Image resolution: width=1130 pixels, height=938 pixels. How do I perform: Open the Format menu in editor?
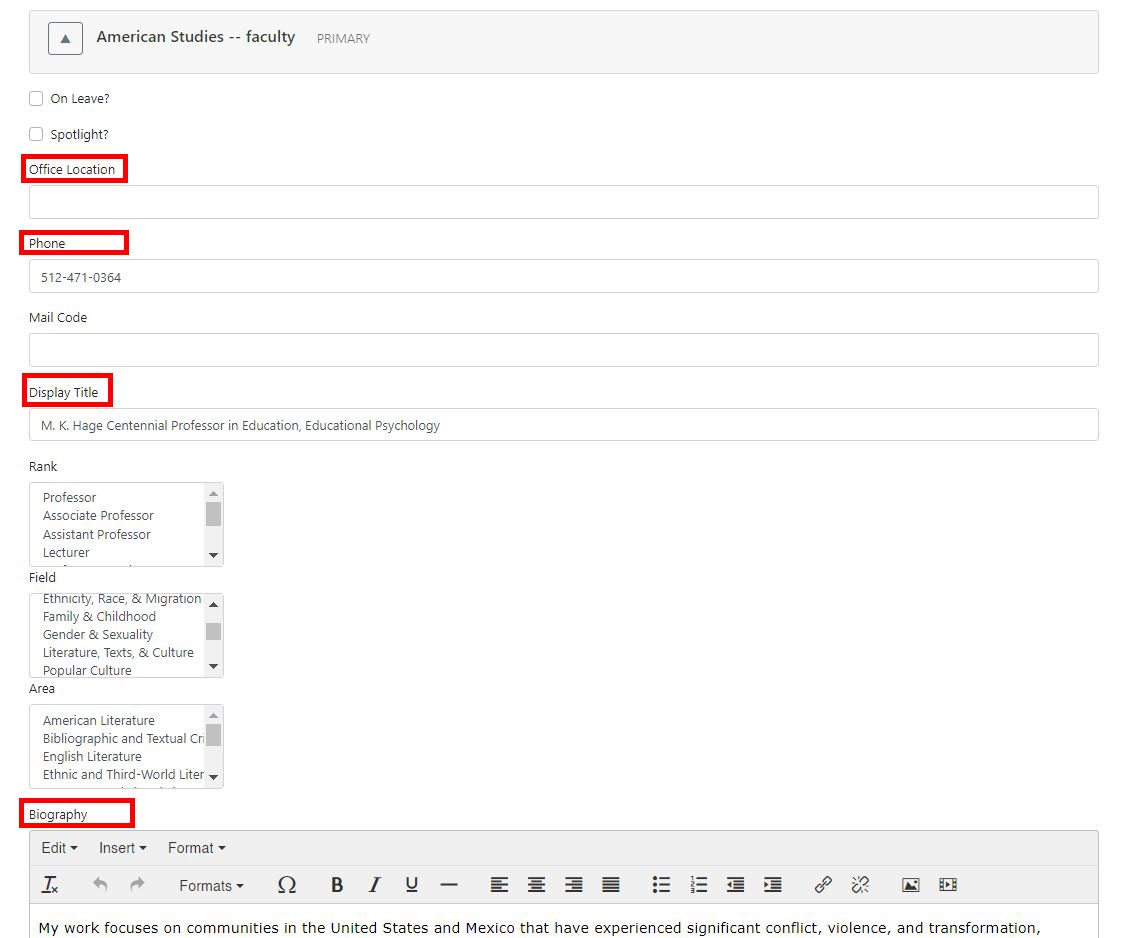[x=197, y=848]
